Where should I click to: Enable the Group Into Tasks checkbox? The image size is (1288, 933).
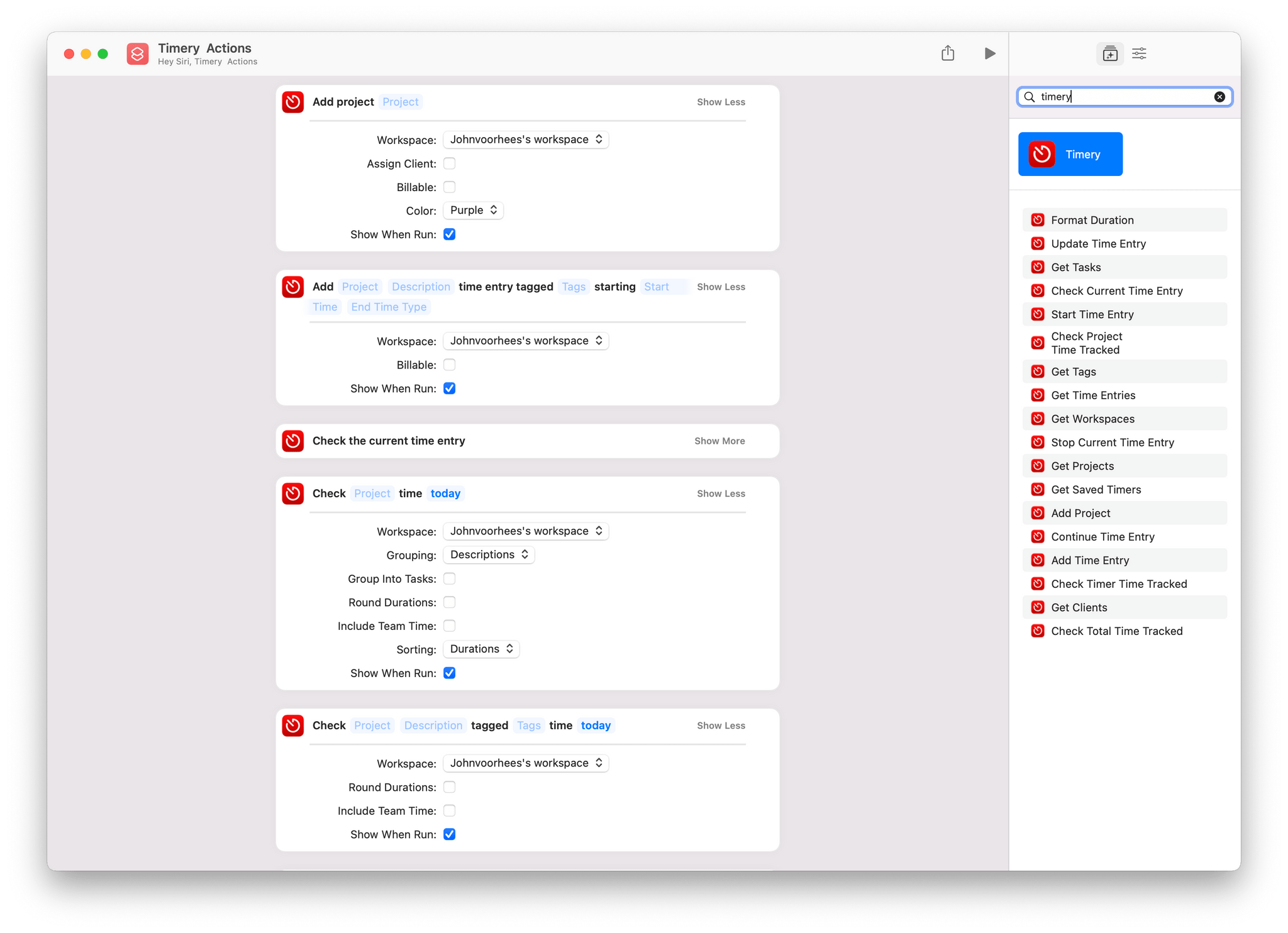click(449, 578)
